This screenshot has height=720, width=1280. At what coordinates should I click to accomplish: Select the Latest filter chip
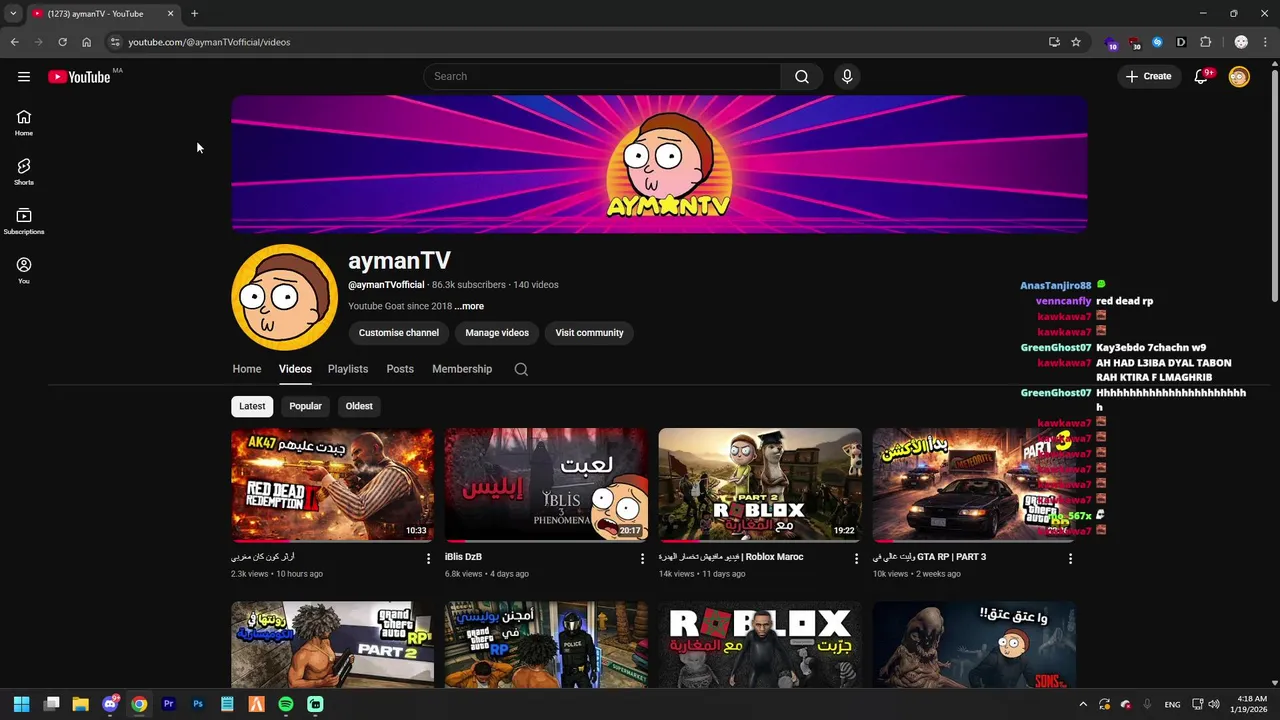252,406
